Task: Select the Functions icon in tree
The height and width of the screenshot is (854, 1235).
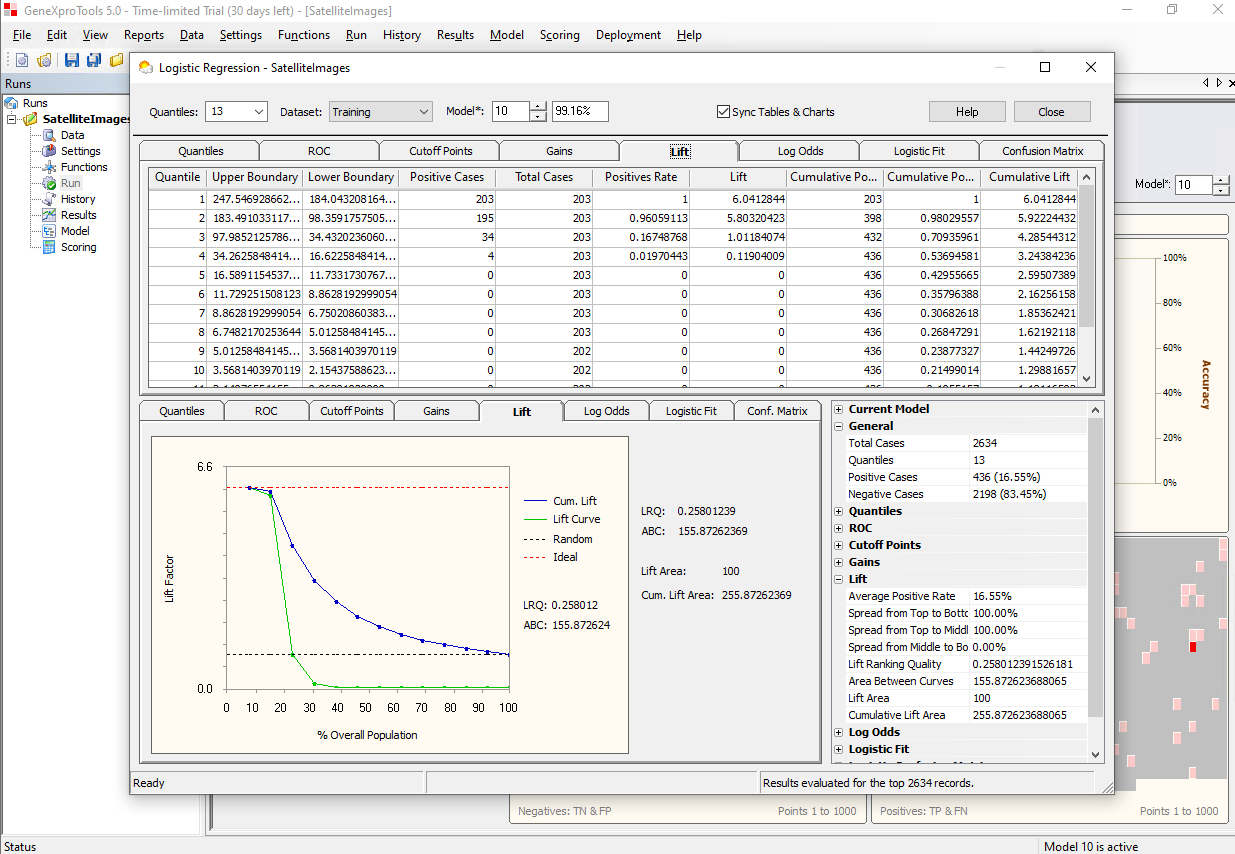Action: tap(49, 167)
